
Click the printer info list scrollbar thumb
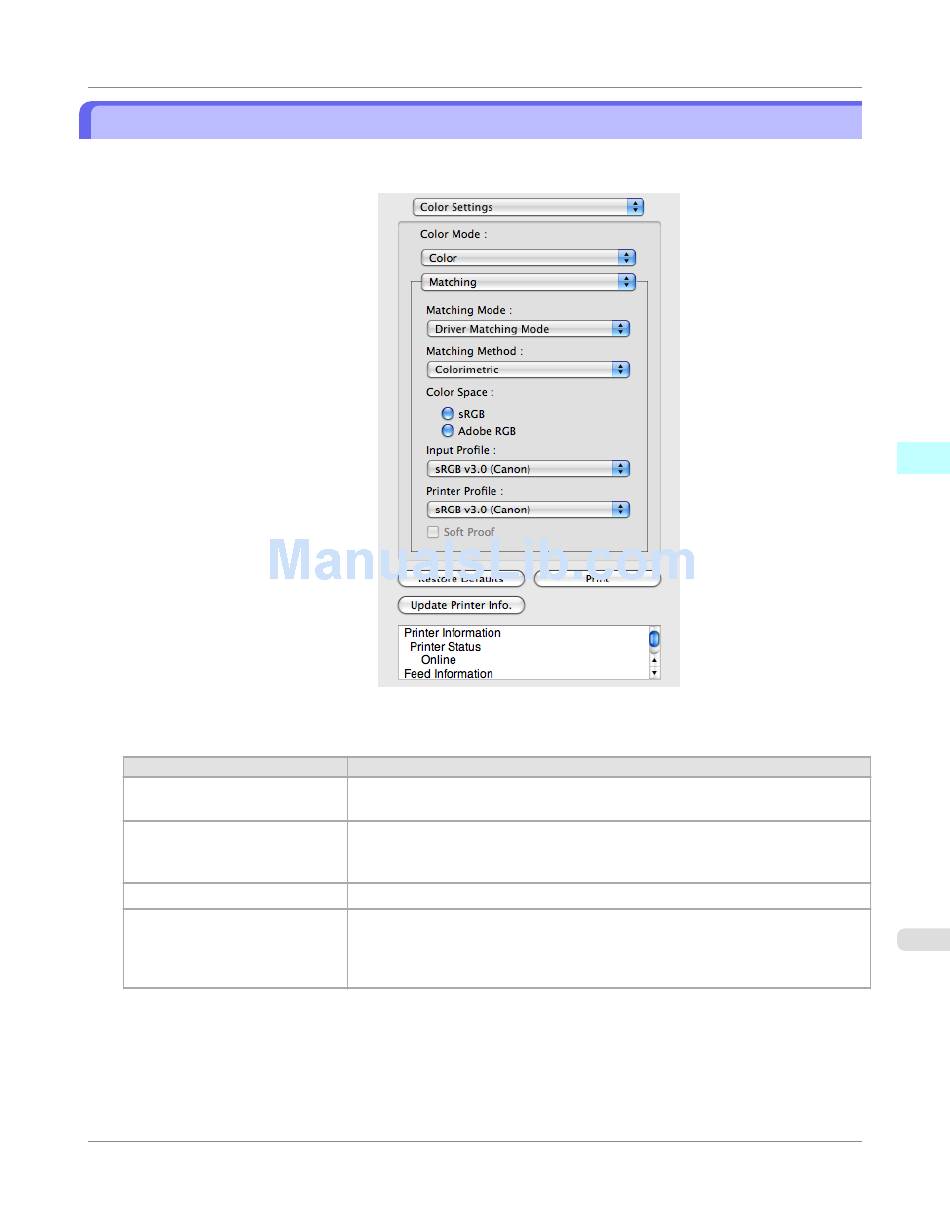click(654, 638)
